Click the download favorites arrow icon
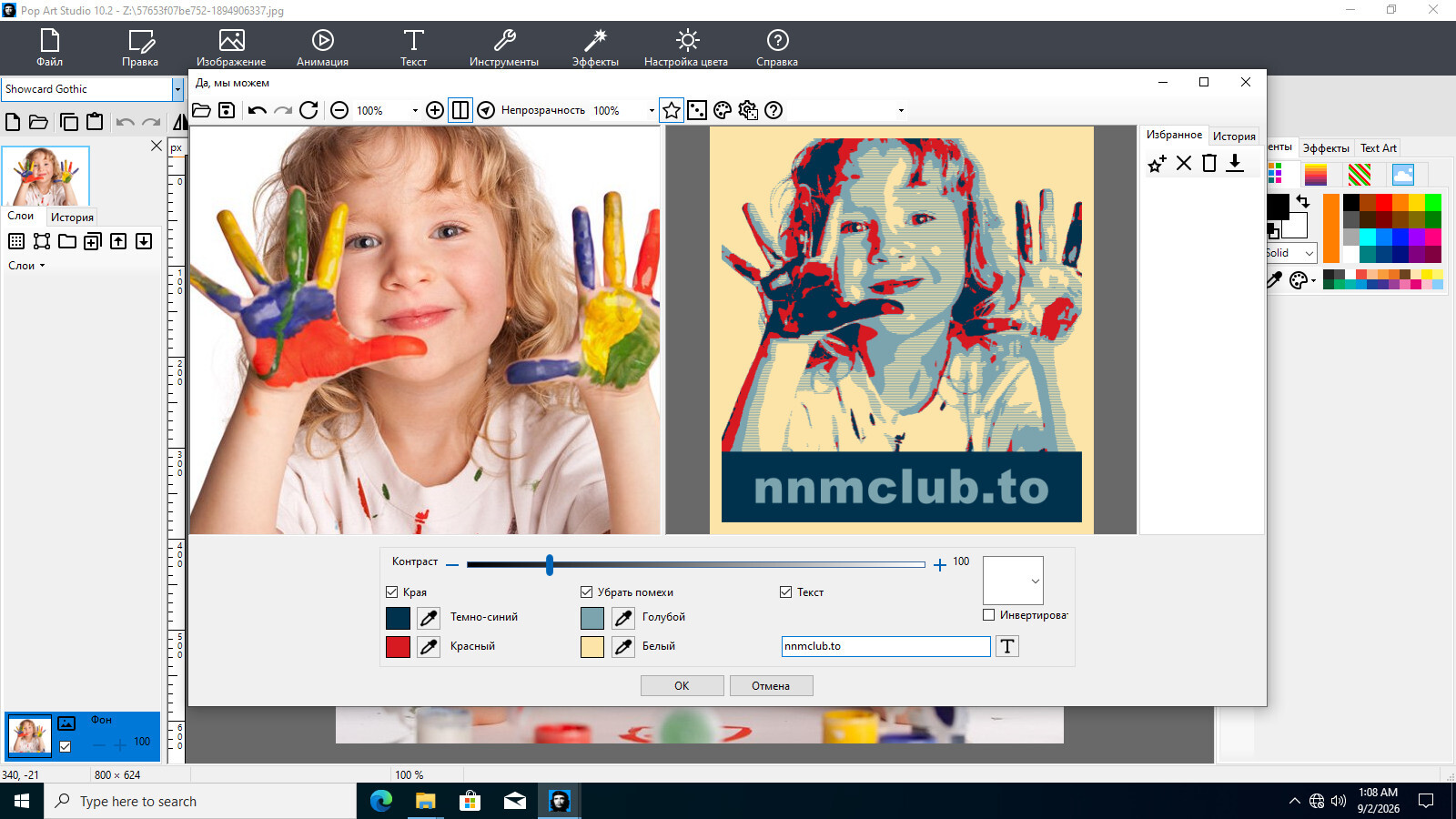Image resolution: width=1456 pixels, height=819 pixels. (1235, 163)
